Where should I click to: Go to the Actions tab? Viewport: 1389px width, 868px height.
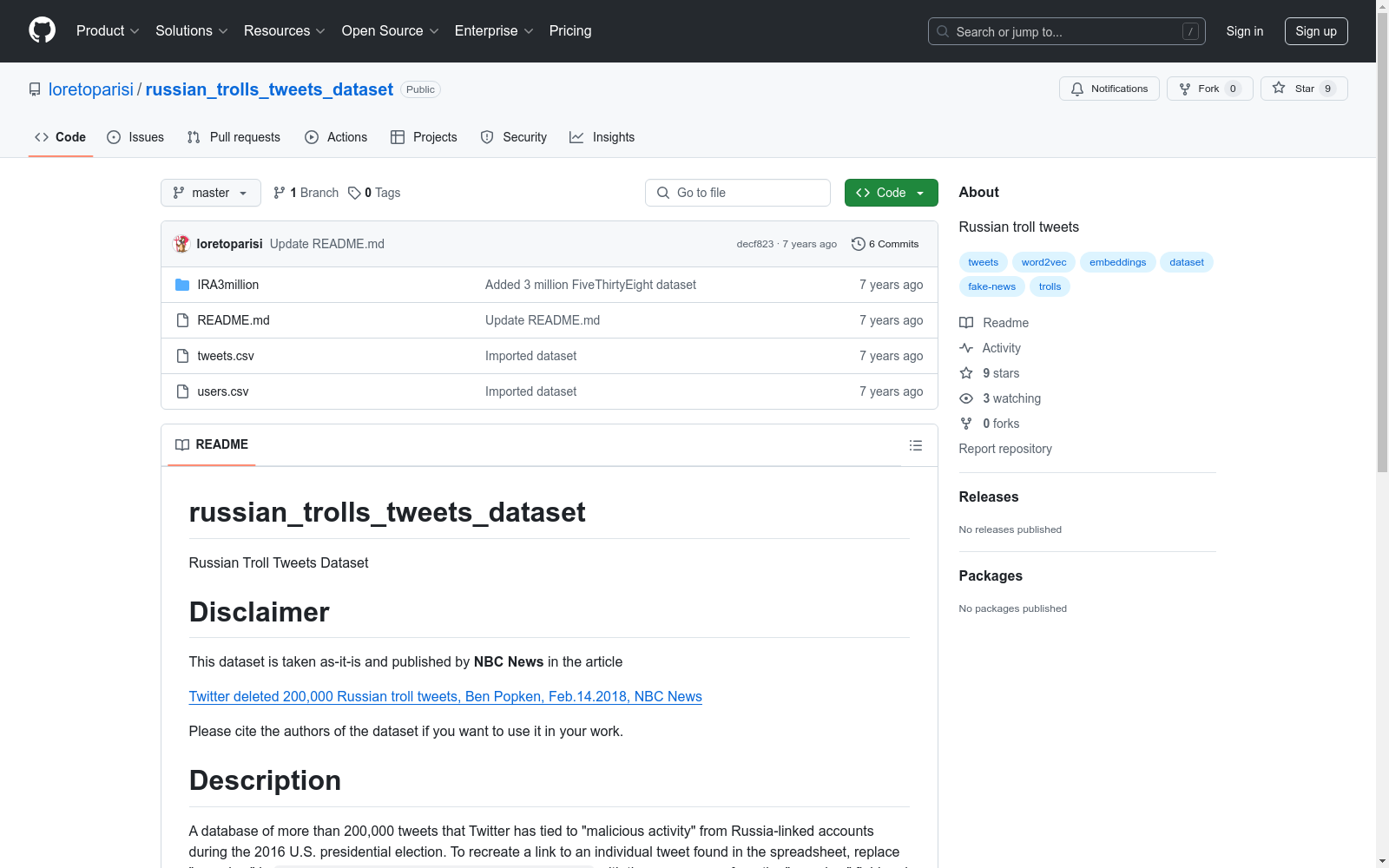[x=336, y=137]
